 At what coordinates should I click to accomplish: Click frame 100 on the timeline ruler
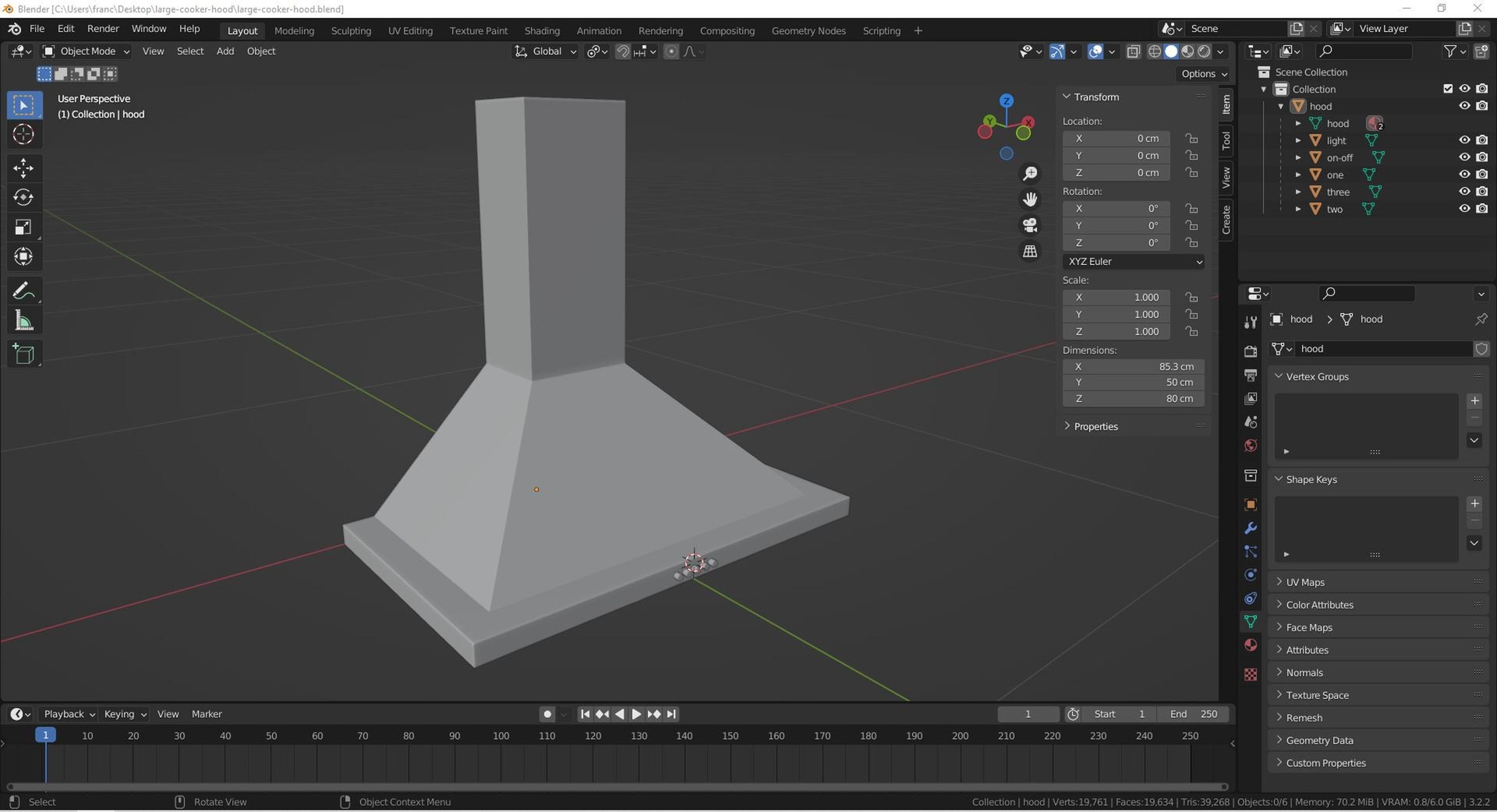(x=501, y=736)
